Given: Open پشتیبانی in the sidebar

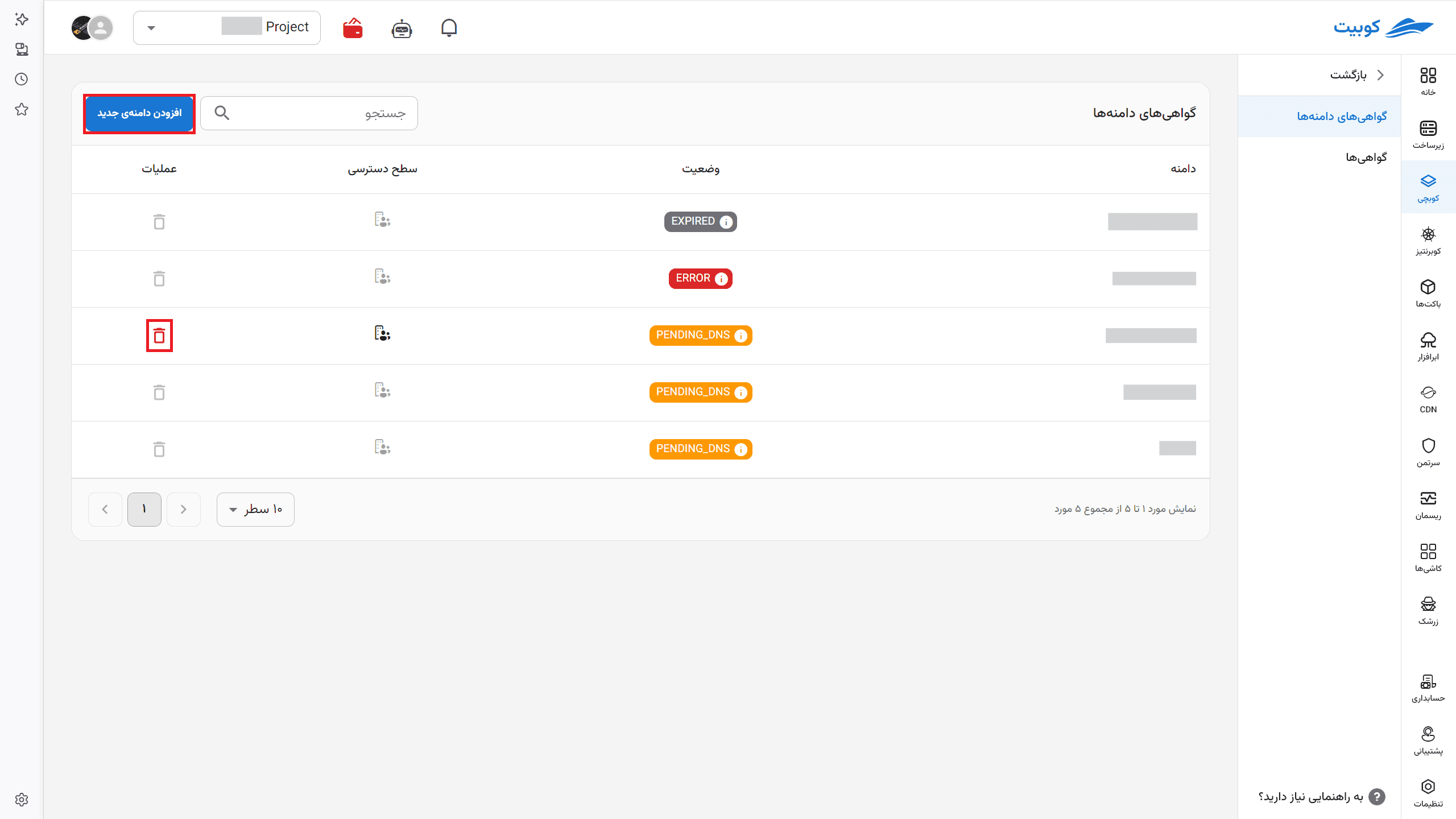Looking at the screenshot, I should [1428, 741].
